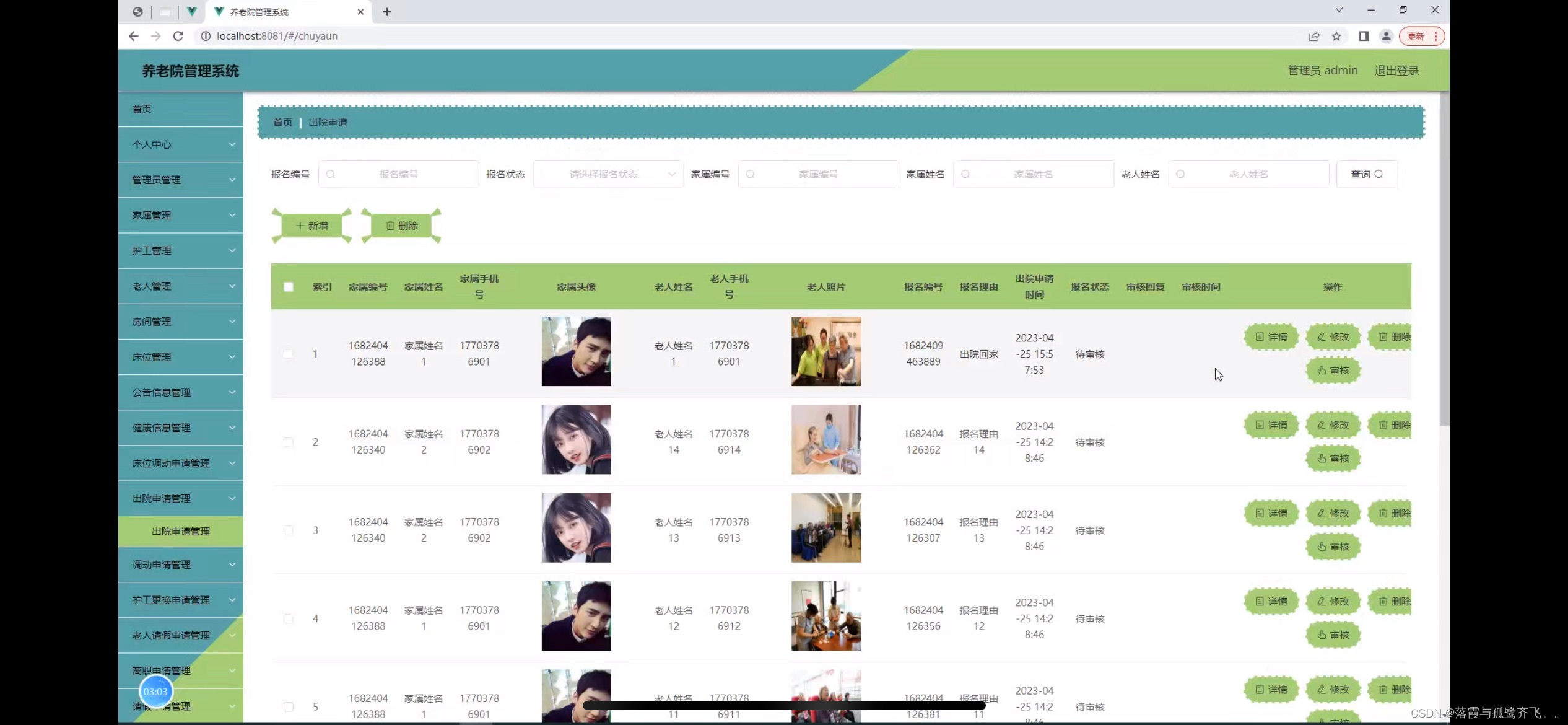Click 修改 for row with 老人姓名 12

(1333, 601)
